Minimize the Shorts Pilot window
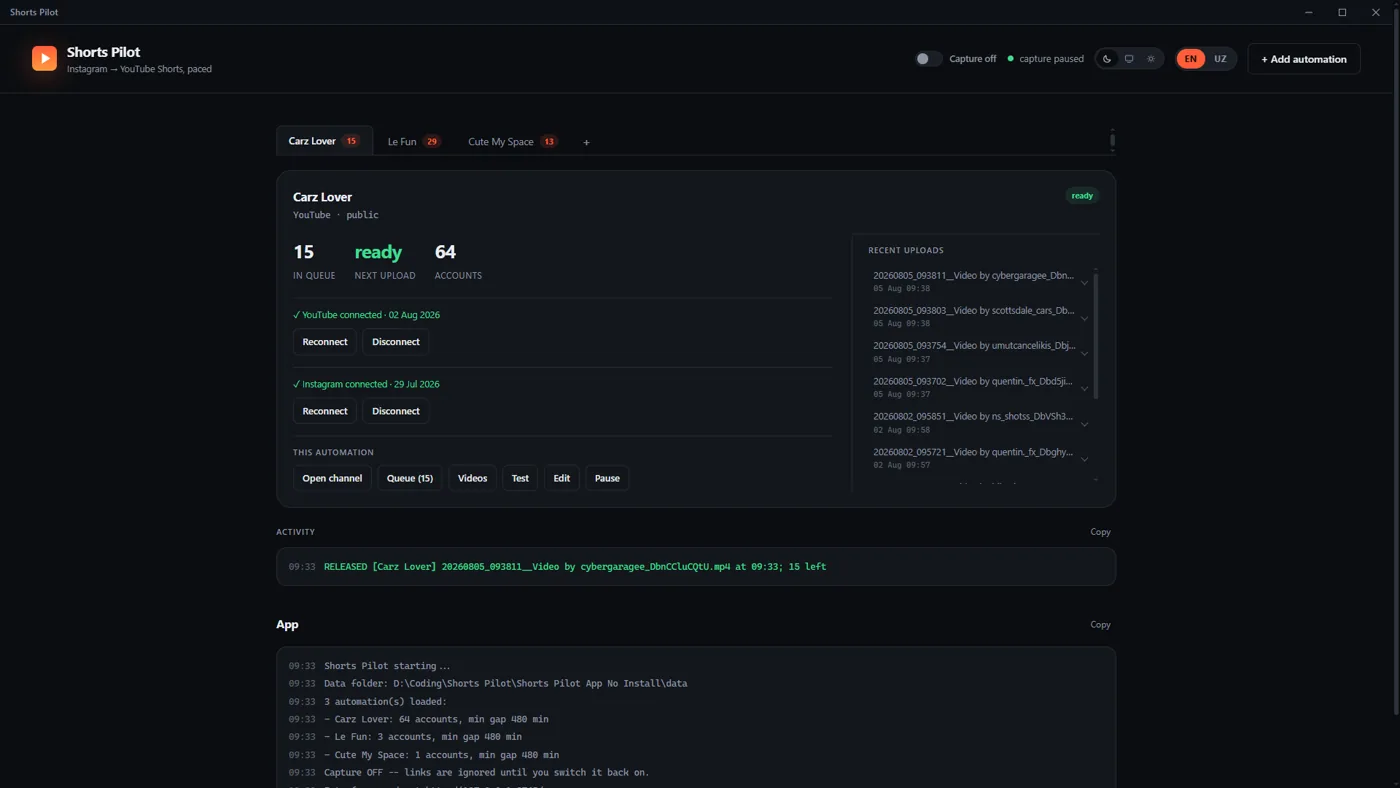Screen dimensions: 1400x788 pyautogui.click(x=1309, y=12)
